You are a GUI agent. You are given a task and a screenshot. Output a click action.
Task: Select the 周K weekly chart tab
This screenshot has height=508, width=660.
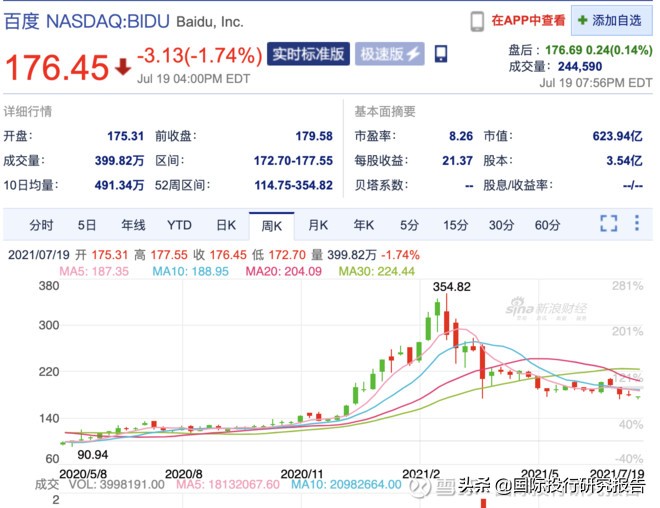pyautogui.click(x=271, y=226)
